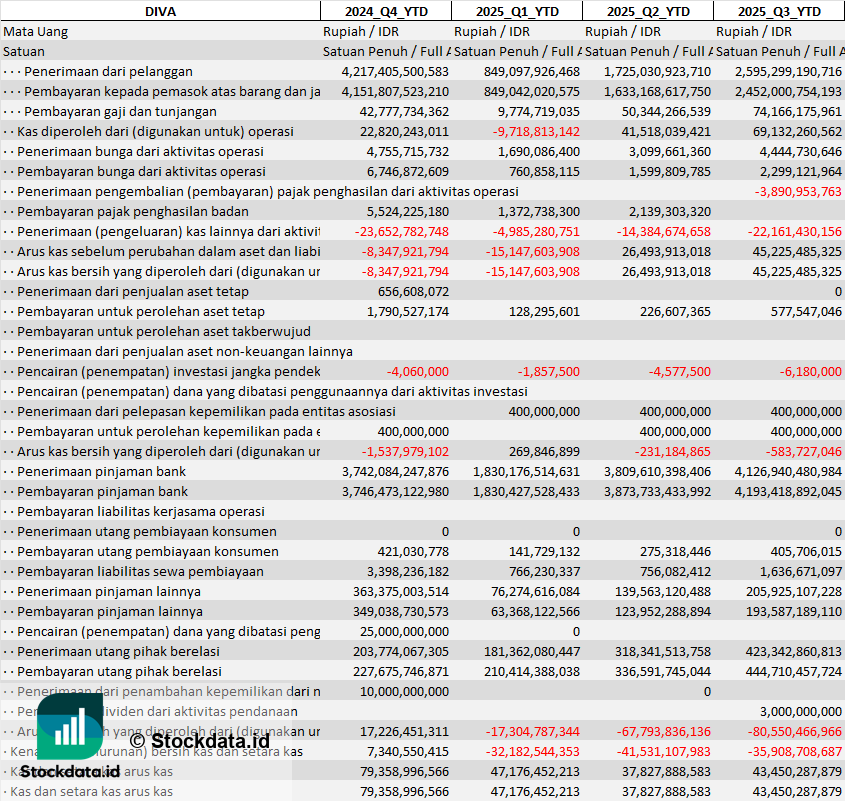Click value 849,097,926,468
The height and width of the screenshot is (801, 845).
point(531,72)
